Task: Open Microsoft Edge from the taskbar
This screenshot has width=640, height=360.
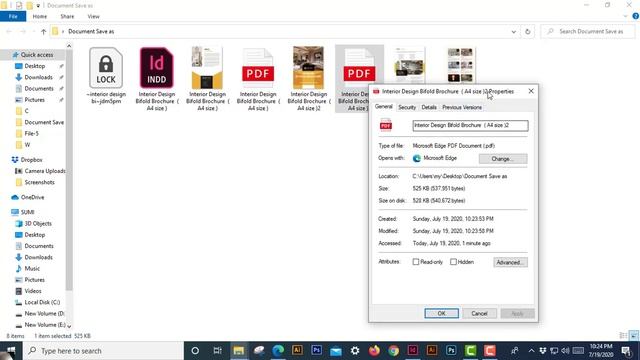Action: pos(278,351)
